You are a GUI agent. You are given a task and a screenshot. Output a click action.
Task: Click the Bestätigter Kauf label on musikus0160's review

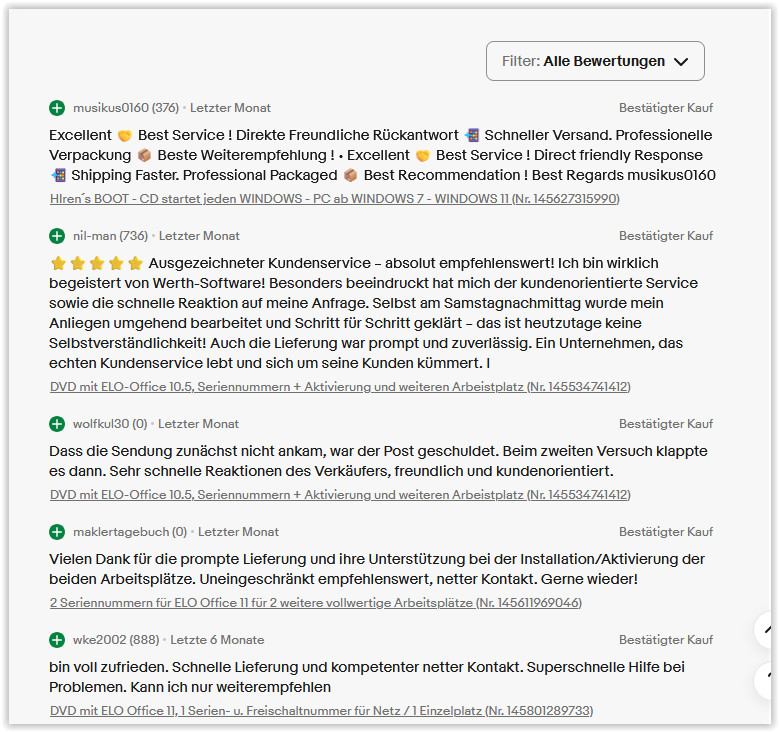pyautogui.click(x=666, y=108)
